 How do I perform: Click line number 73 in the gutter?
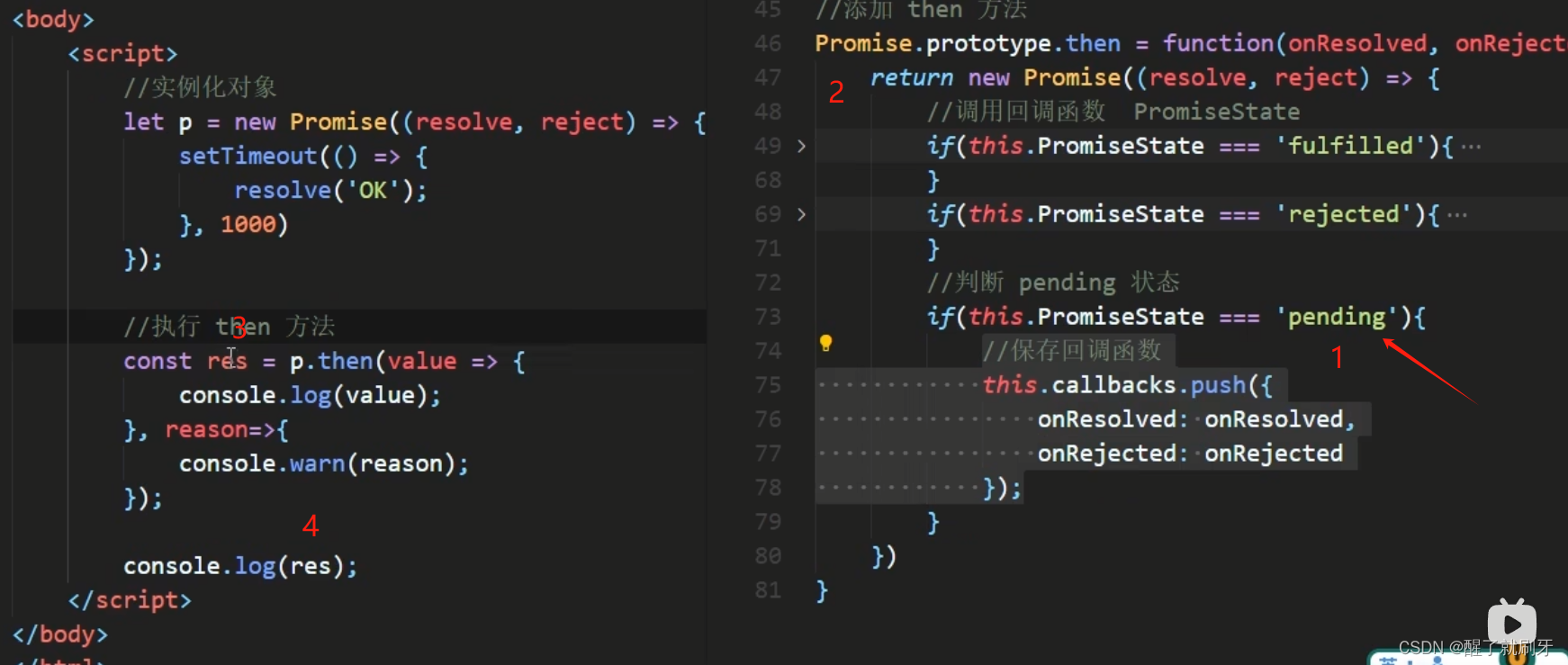point(768,317)
